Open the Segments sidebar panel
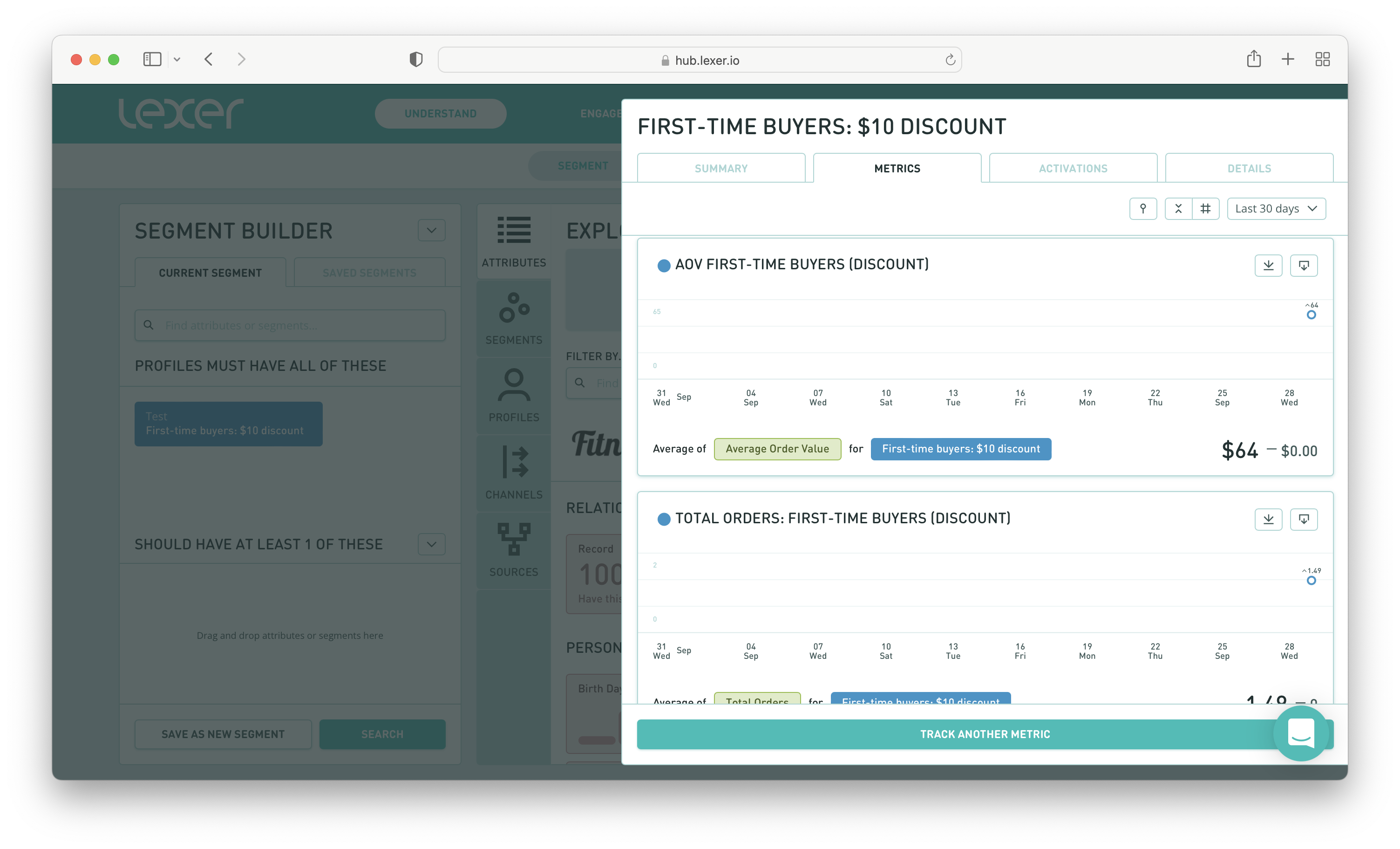This screenshot has height=849, width=1400. tap(514, 318)
